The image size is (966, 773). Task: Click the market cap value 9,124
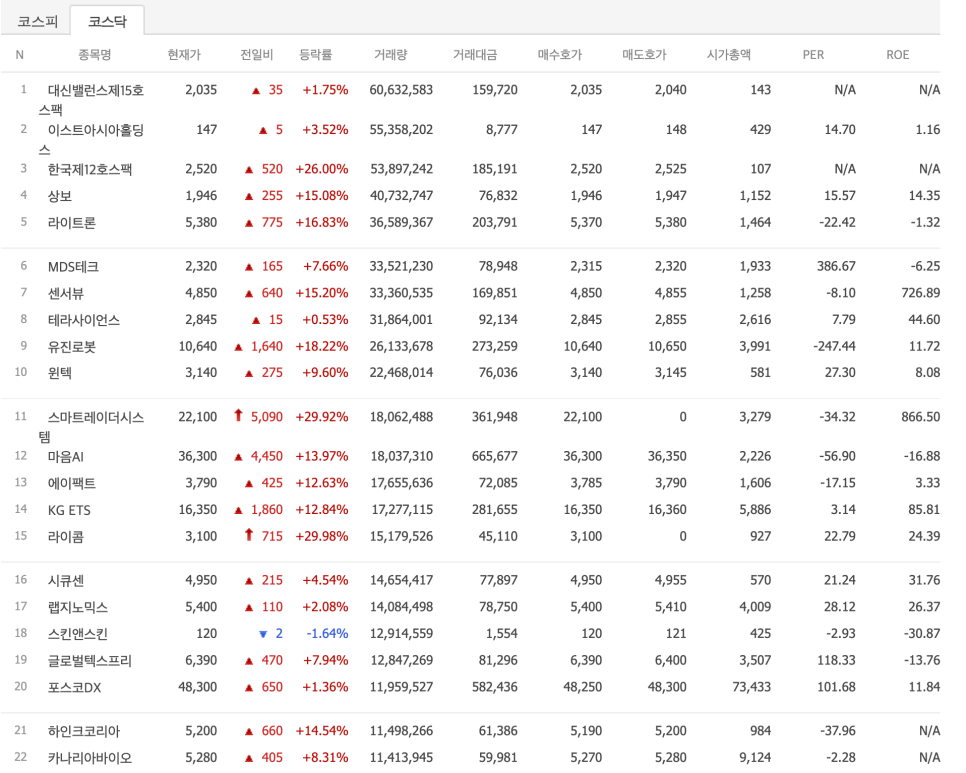click(755, 758)
